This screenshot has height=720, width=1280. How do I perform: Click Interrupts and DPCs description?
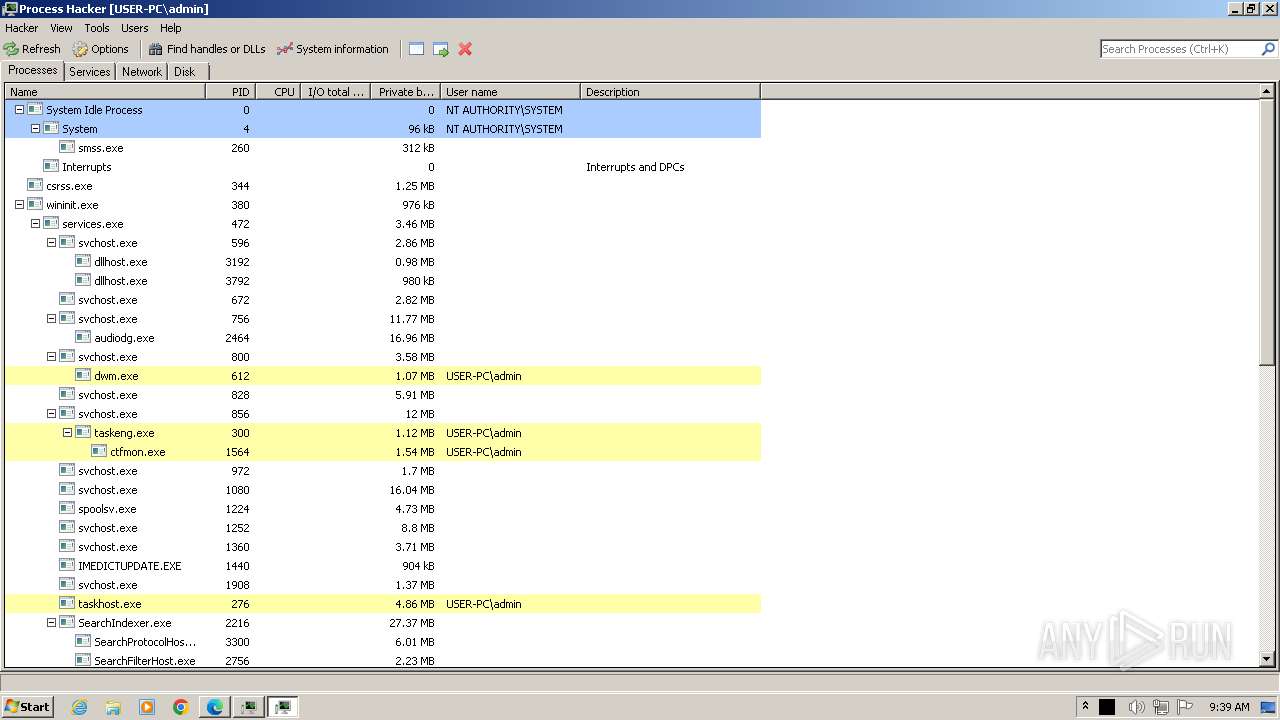click(635, 167)
